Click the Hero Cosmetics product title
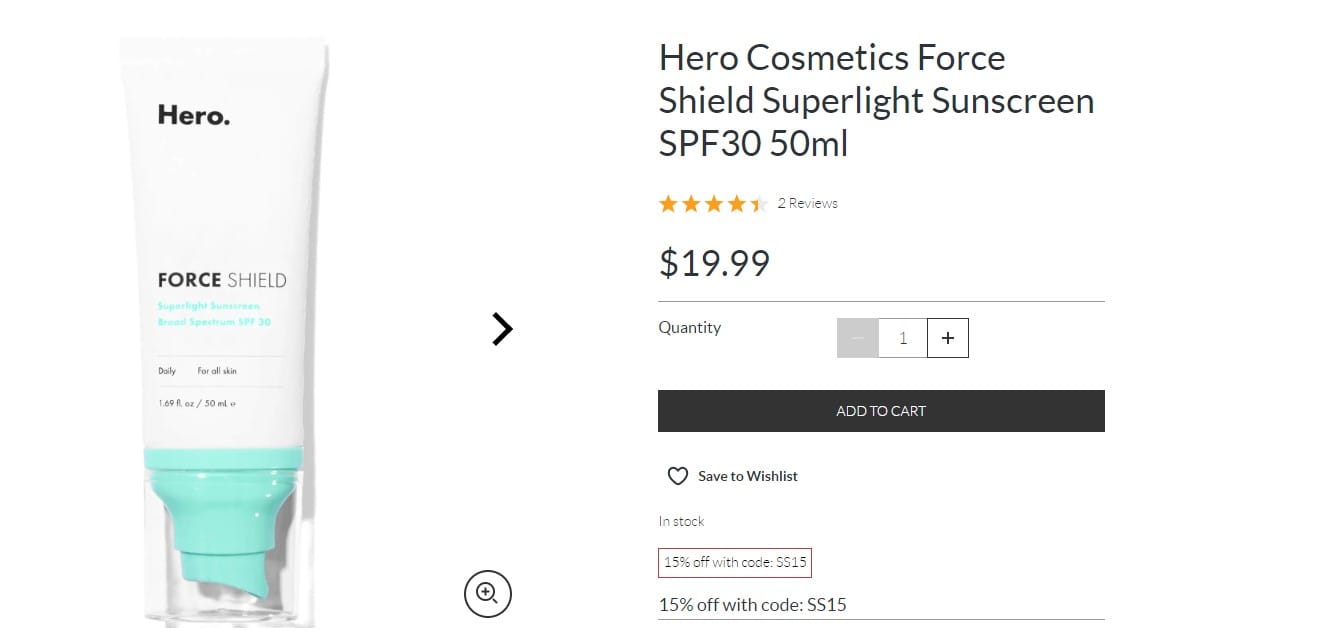The height and width of the screenshot is (635, 1319). pos(875,101)
